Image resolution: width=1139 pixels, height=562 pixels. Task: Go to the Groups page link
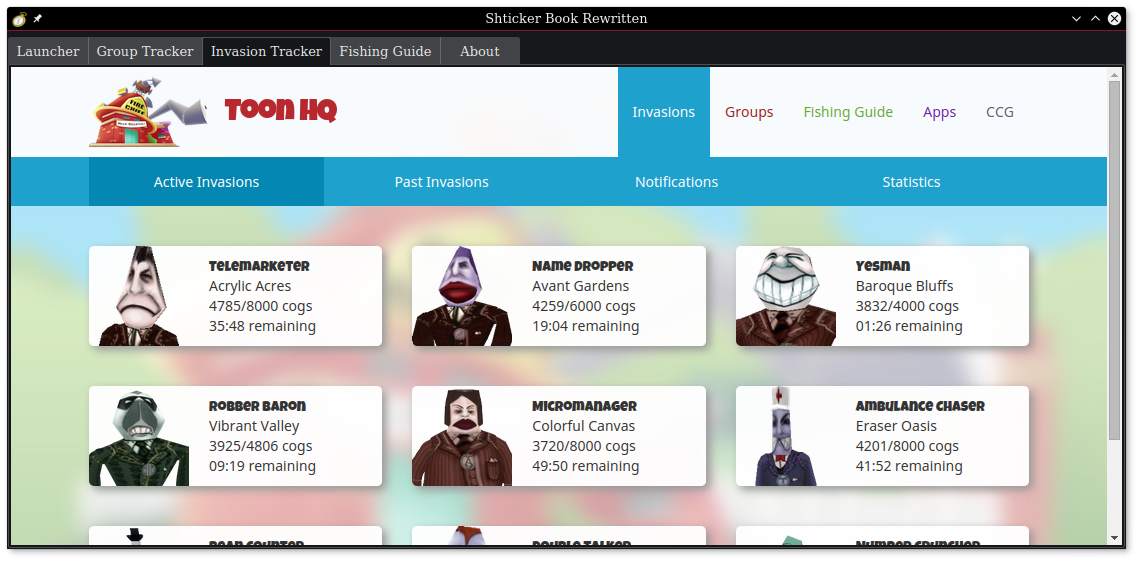749,113
